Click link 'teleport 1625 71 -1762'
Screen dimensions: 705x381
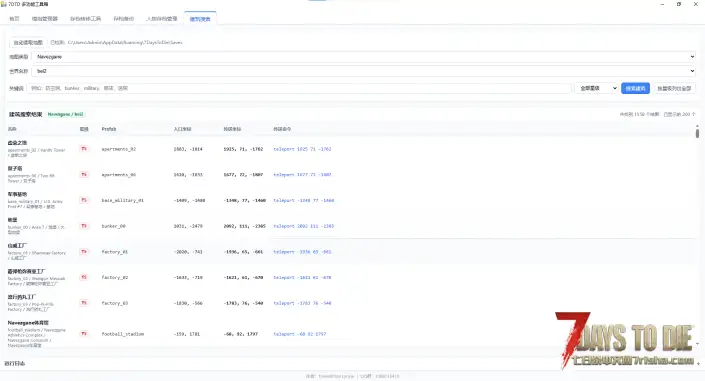point(302,149)
